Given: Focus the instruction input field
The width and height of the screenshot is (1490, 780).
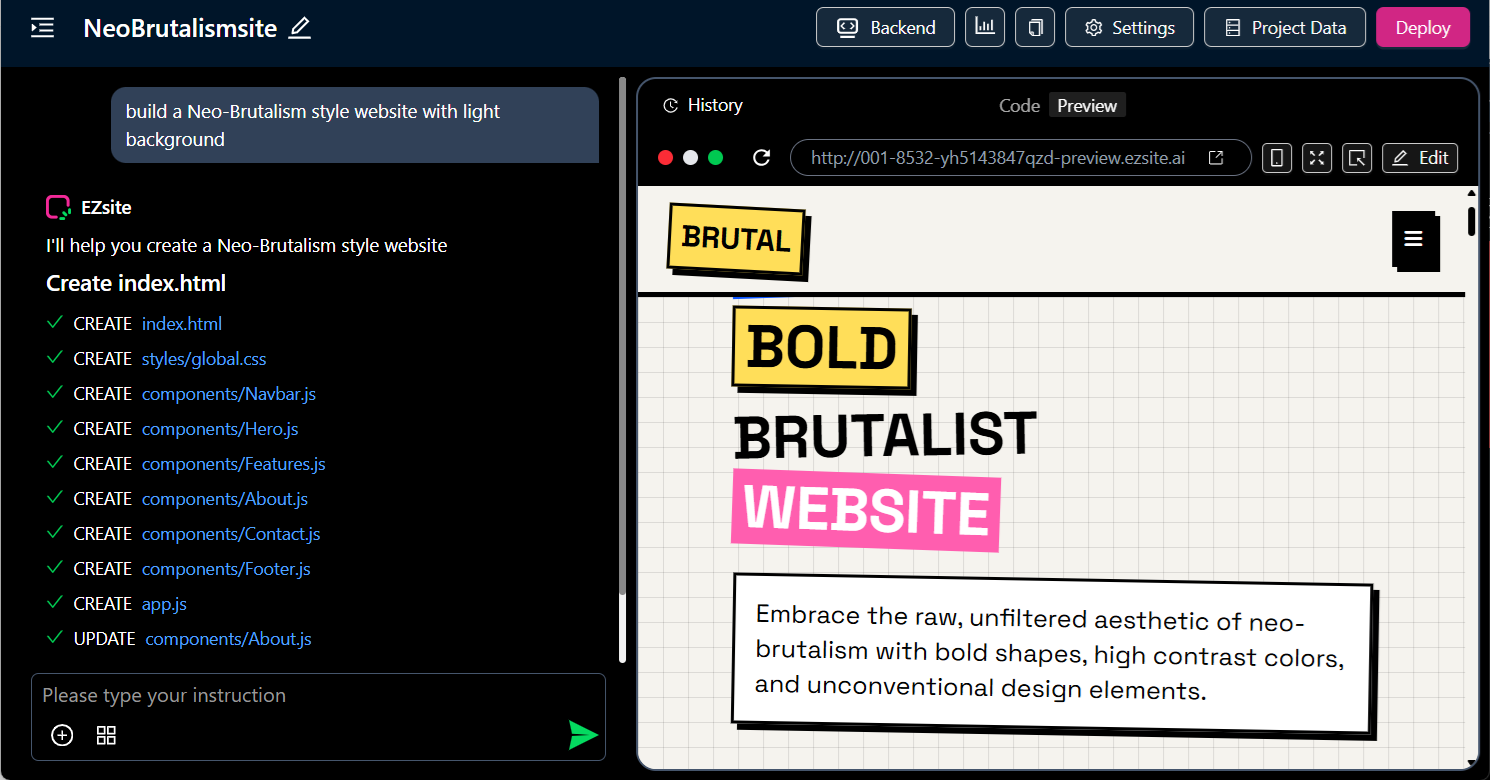Looking at the screenshot, I should click(x=318, y=696).
